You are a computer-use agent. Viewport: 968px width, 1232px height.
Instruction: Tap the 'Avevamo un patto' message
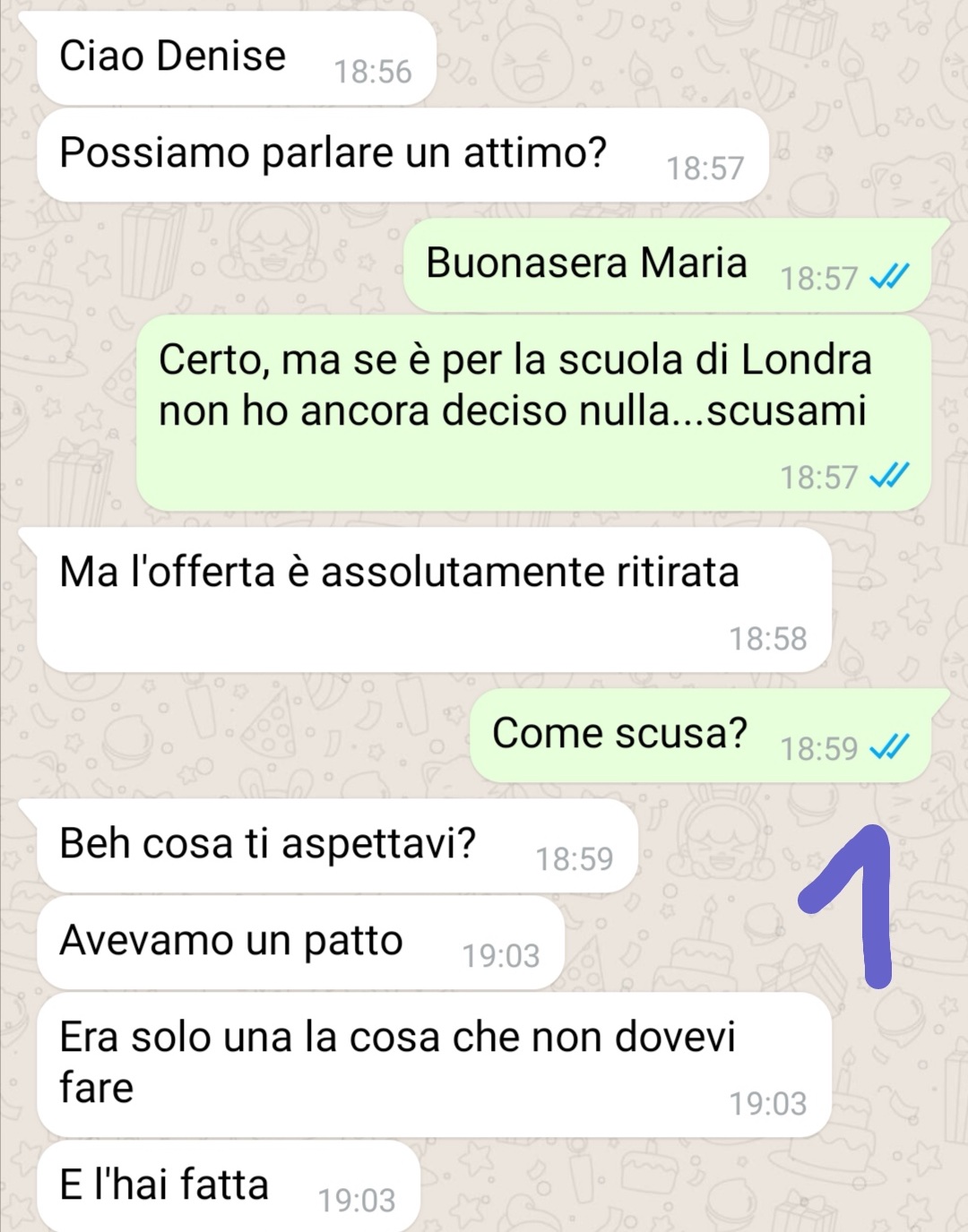(x=301, y=943)
